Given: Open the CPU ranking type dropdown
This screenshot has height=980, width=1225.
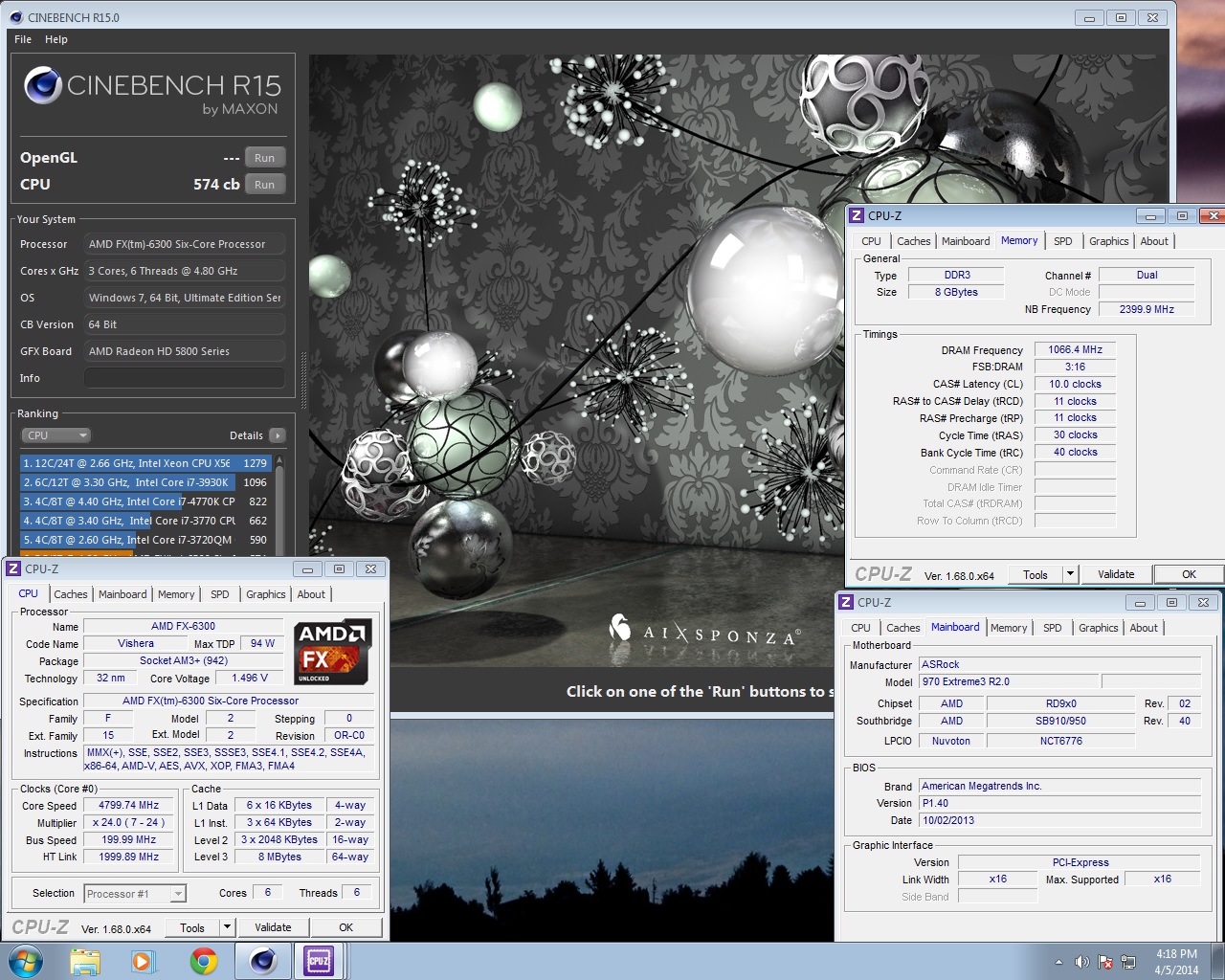Looking at the screenshot, I should [56, 435].
